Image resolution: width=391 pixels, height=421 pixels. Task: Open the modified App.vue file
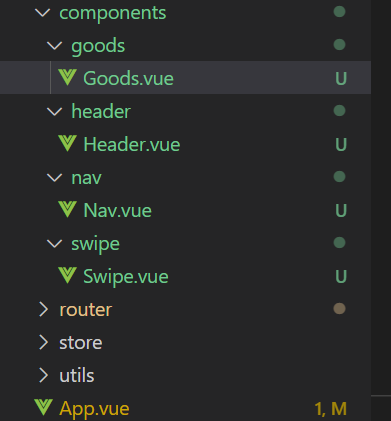(185, 408)
